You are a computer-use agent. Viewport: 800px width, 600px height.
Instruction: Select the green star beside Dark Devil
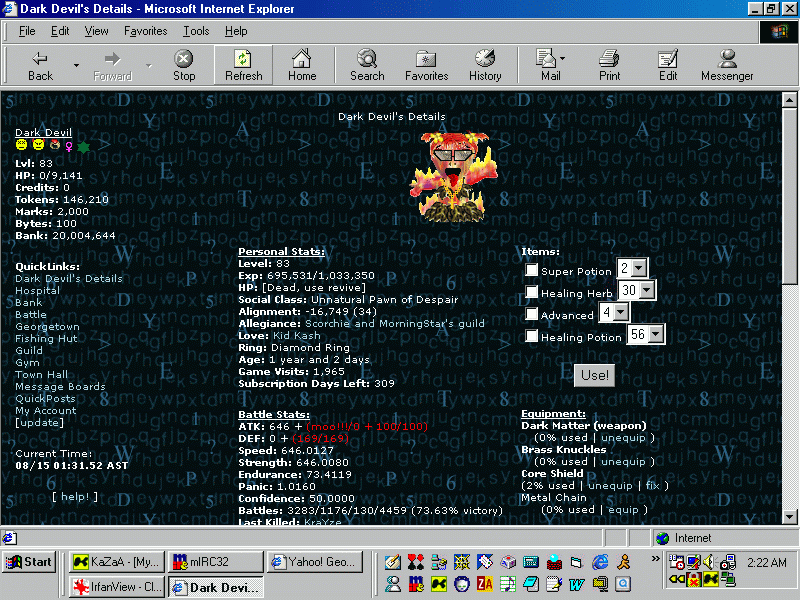(85, 146)
